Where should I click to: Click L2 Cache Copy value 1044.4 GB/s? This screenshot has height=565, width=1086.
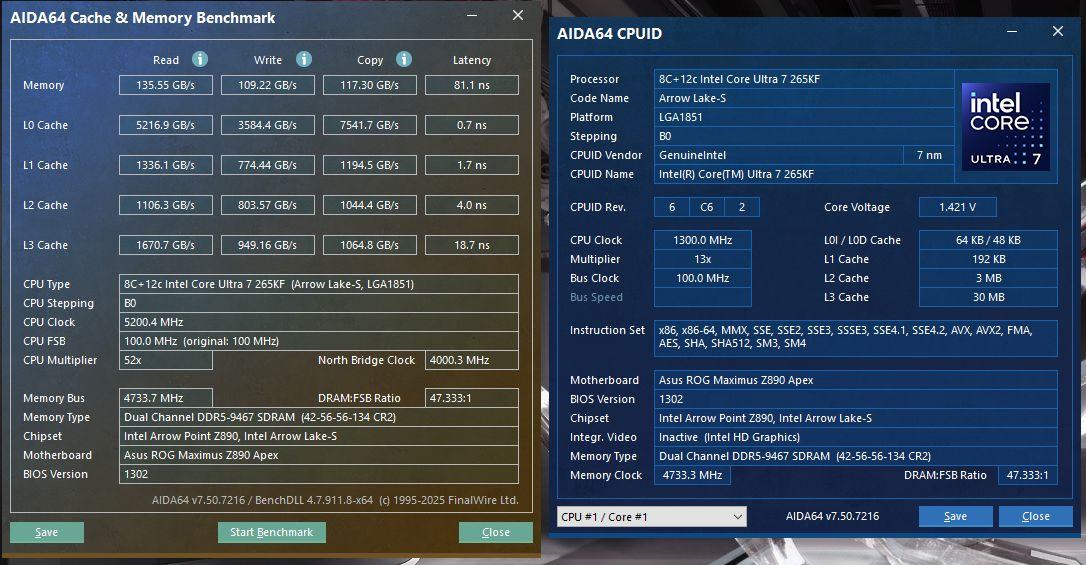click(370, 206)
